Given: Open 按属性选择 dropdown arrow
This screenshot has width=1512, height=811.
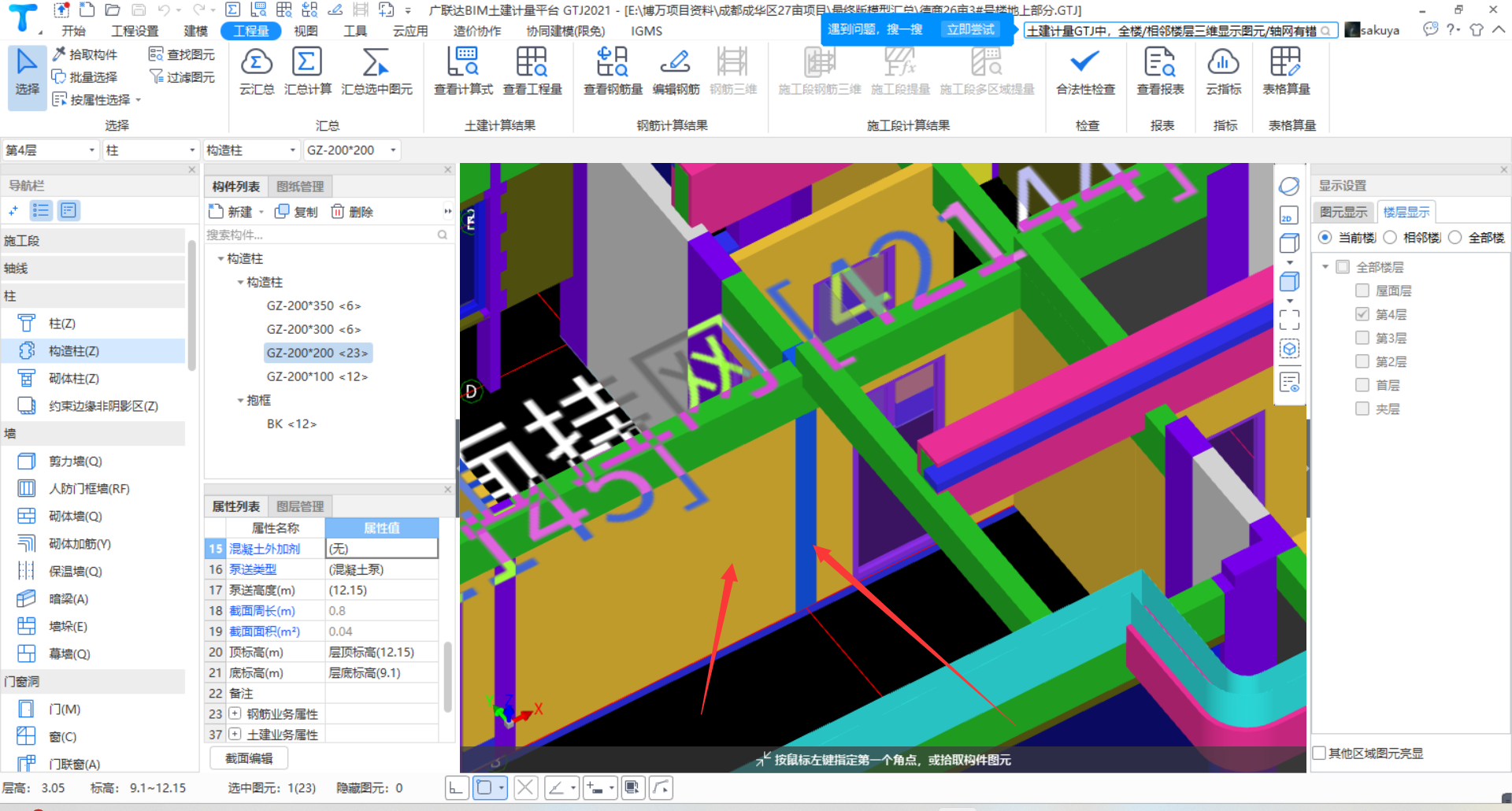Looking at the screenshot, I should [139, 100].
